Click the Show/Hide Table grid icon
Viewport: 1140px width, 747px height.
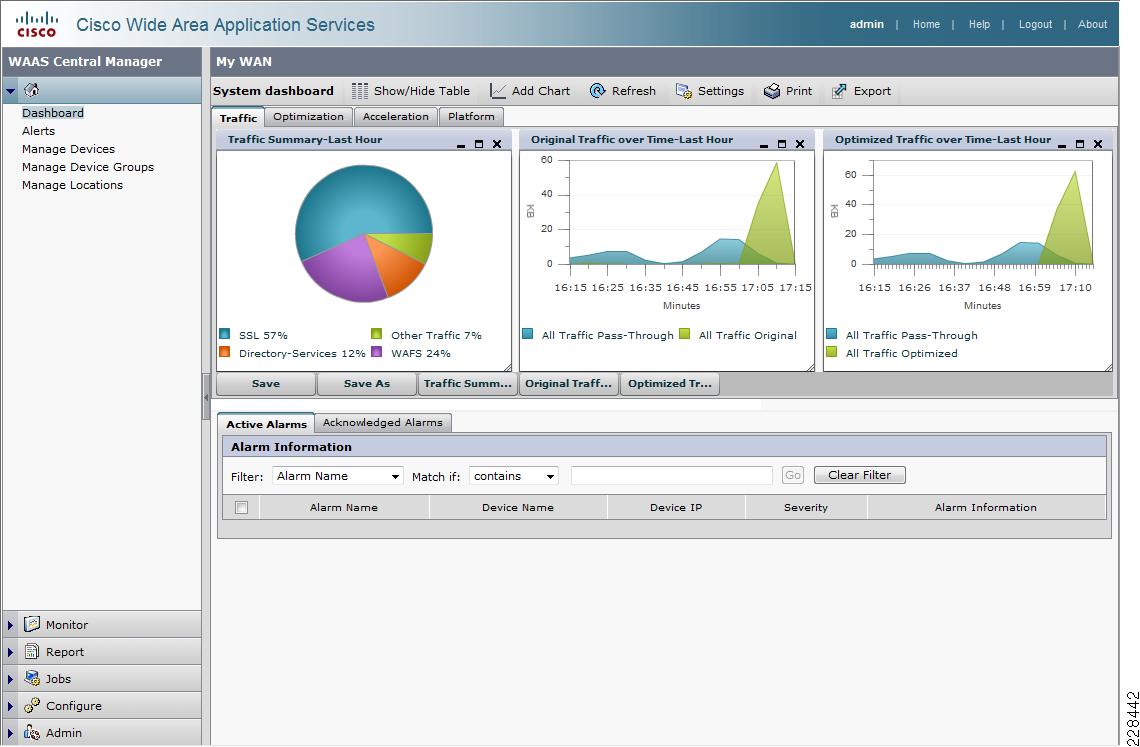coord(360,91)
